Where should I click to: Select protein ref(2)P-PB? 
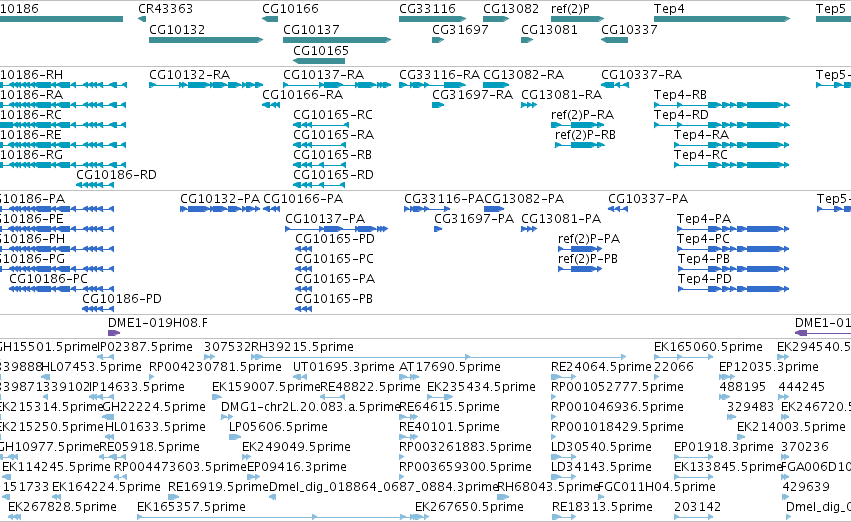coord(588,259)
